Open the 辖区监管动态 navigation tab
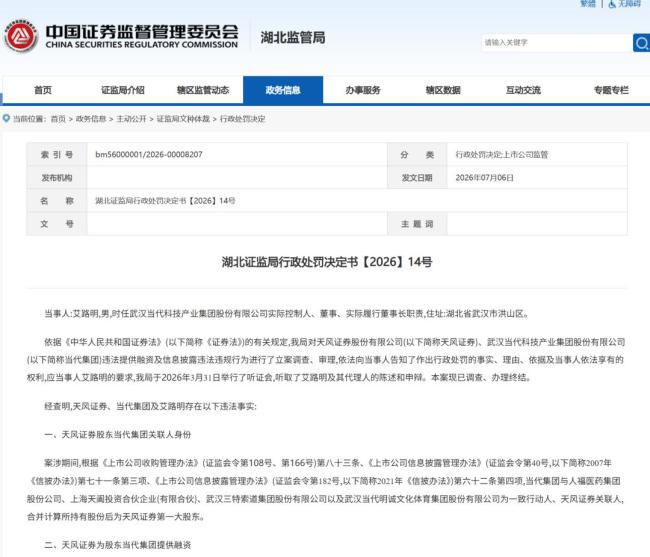 click(x=203, y=90)
